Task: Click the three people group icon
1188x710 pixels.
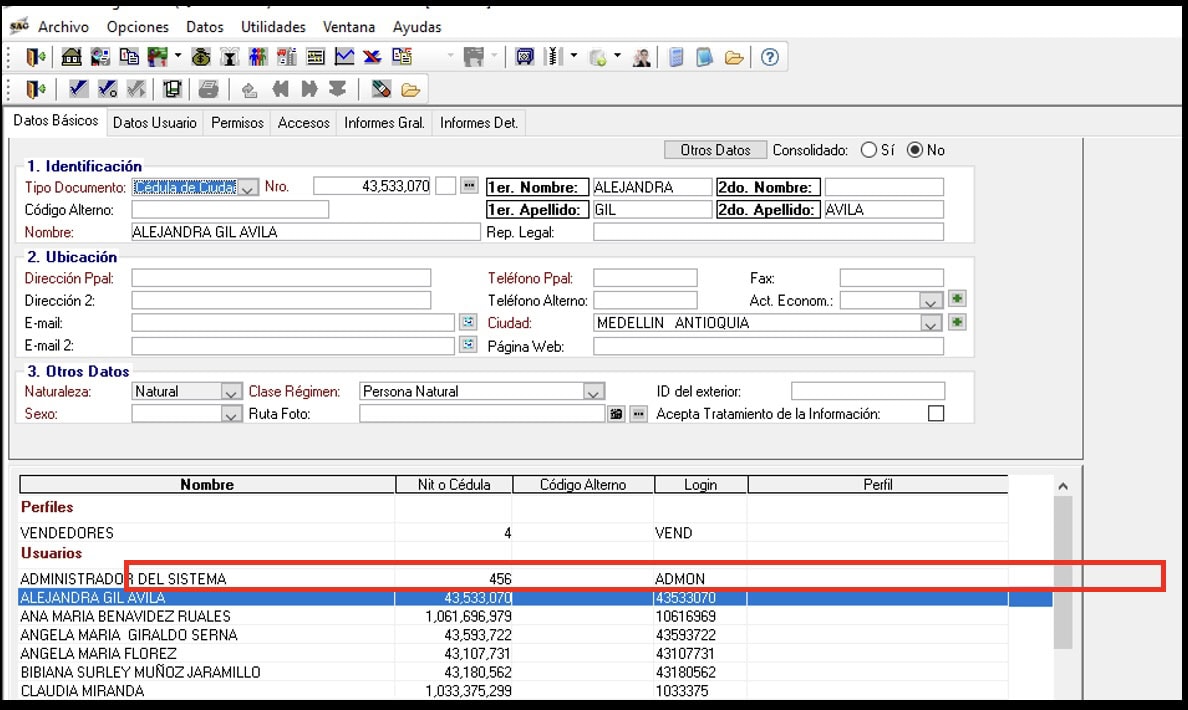Action: [x=258, y=57]
